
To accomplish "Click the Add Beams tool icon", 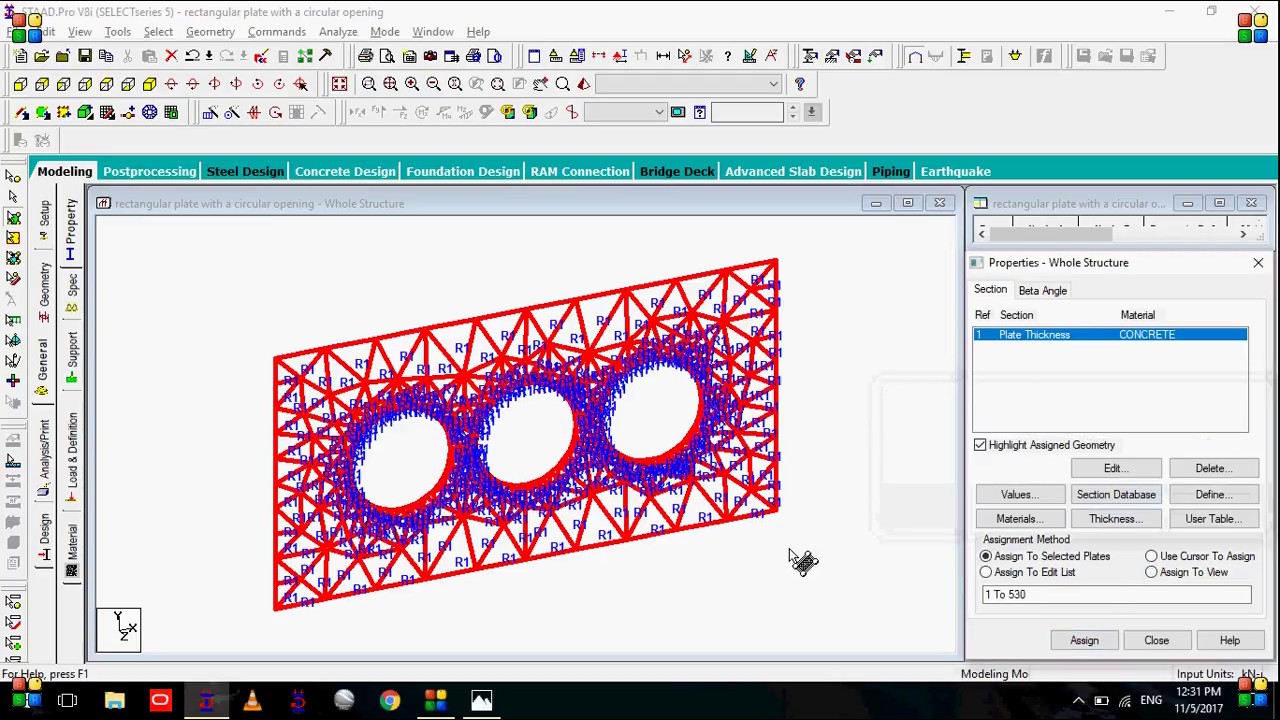I will tap(20, 112).
